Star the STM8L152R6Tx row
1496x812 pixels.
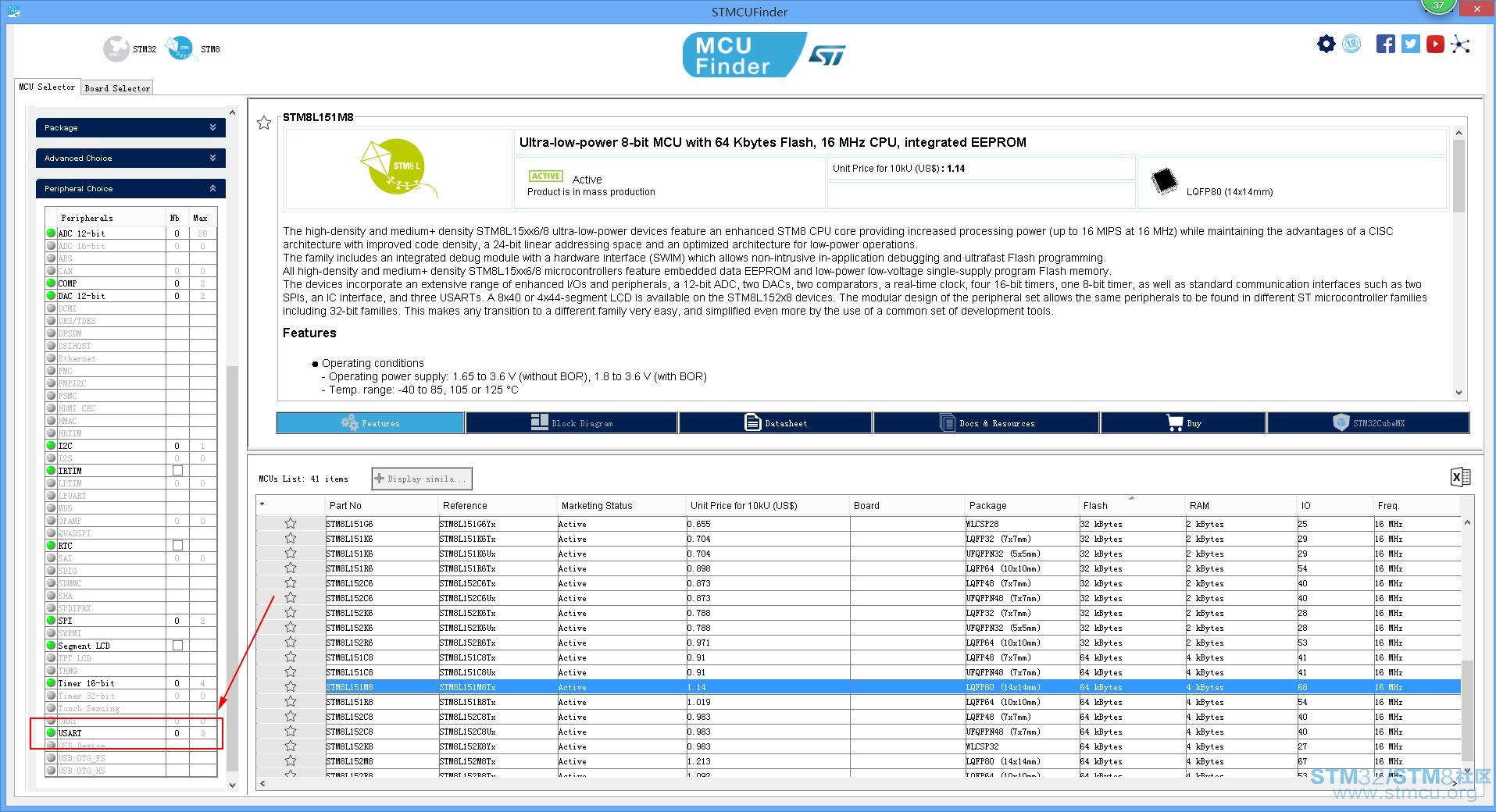click(291, 643)
